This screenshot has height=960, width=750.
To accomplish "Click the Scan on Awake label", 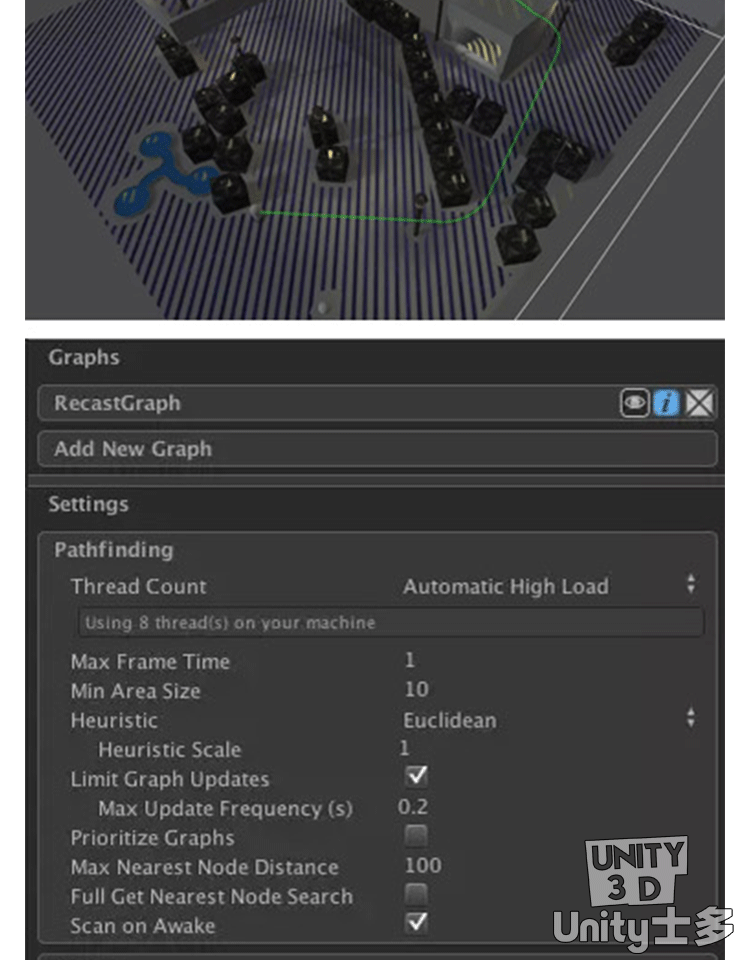I will point(143,926).
